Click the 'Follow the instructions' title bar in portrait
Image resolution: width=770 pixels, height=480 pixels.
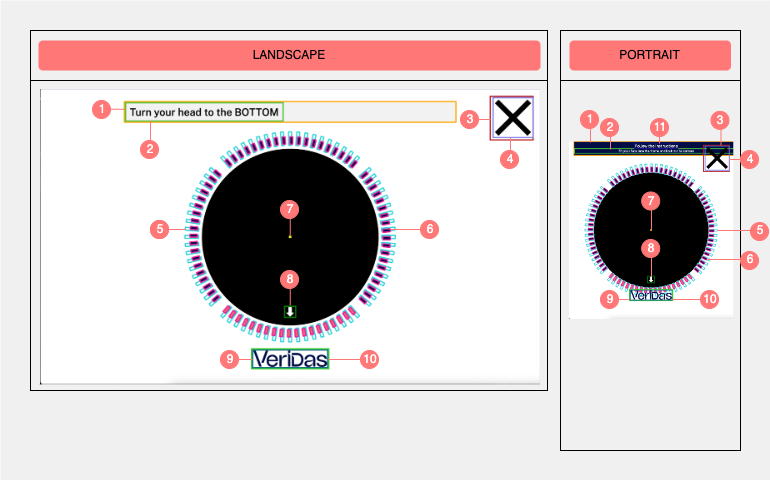pos(654,145)
